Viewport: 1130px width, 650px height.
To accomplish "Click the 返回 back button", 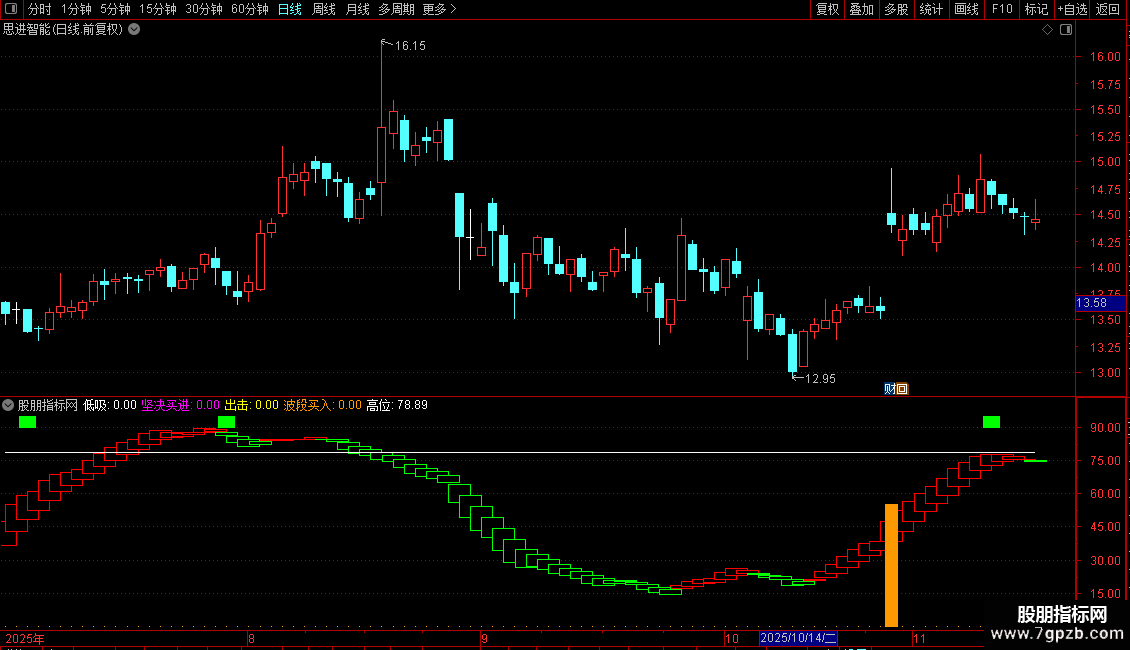I will click(x=1108, y=9).
